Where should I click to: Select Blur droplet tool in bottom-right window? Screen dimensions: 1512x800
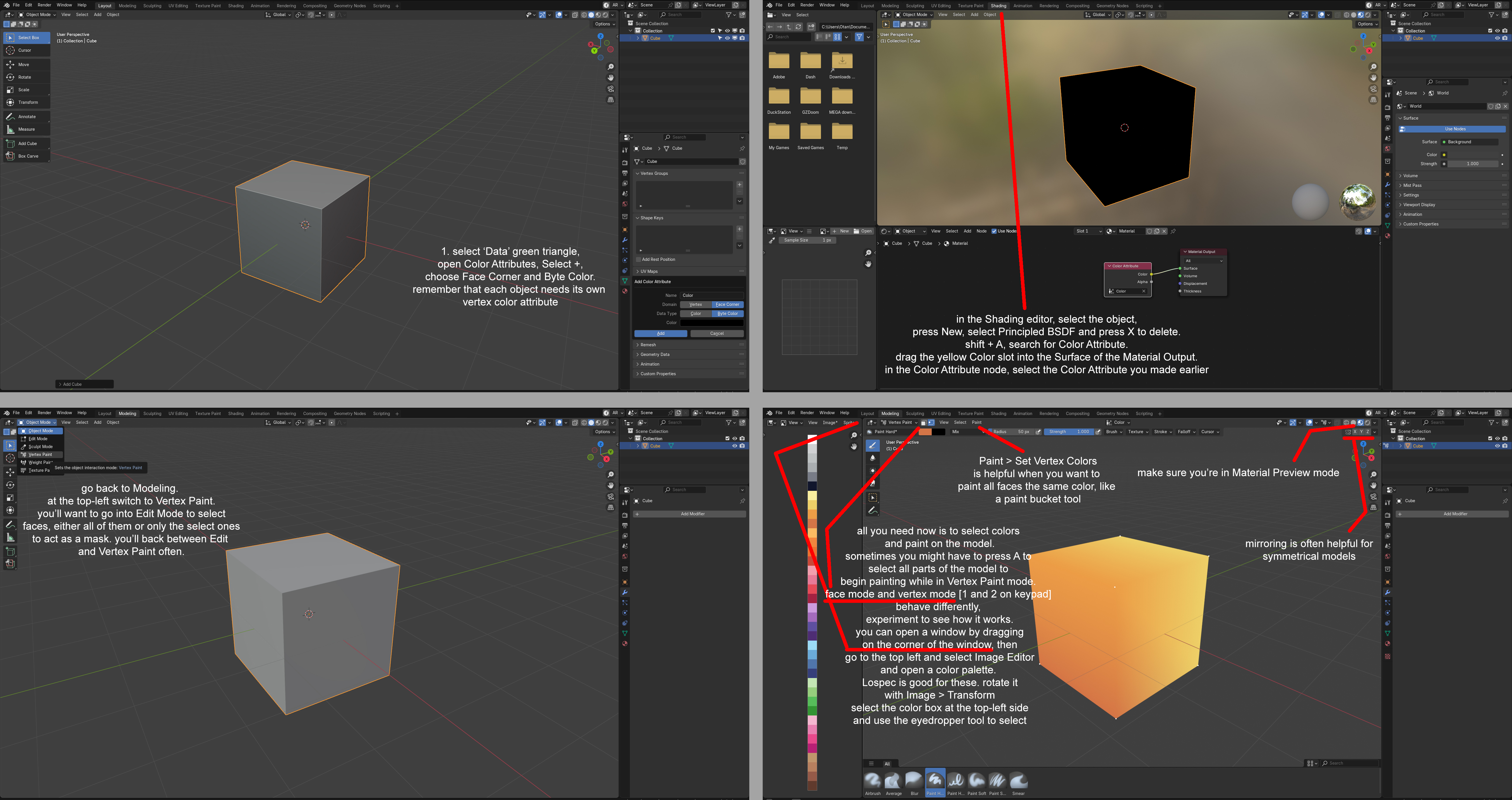click(873, 458)
